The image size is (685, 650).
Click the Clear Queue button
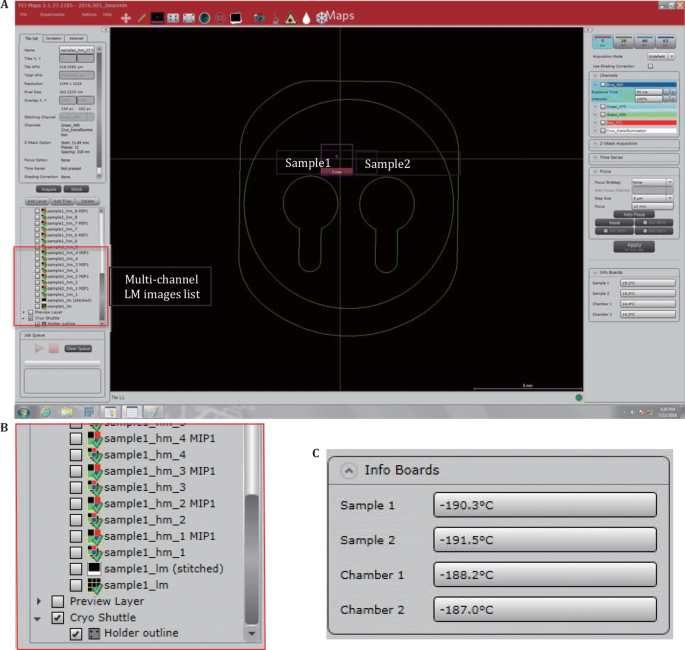click(77, 348)
